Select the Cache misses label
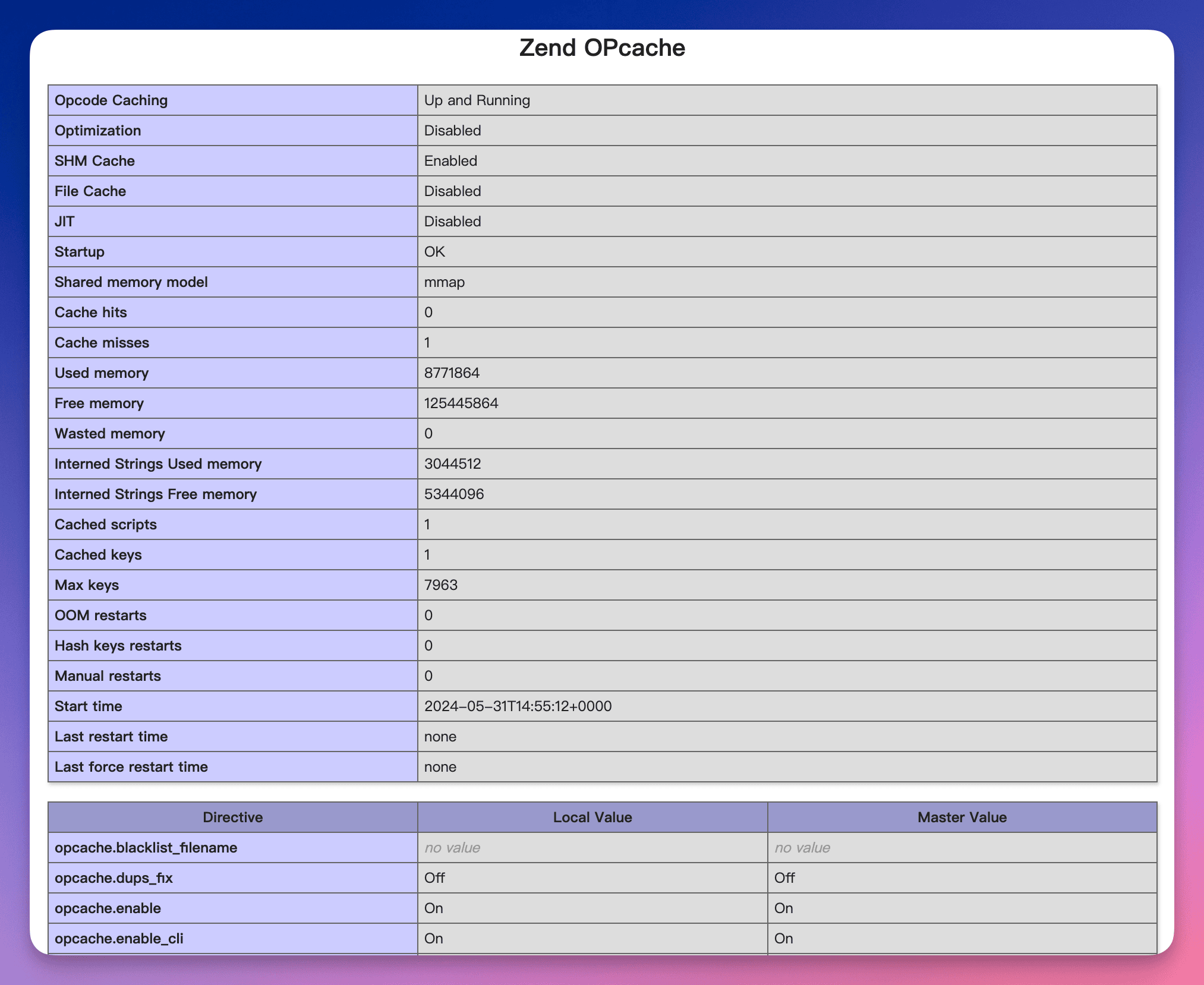Image resolution: width=1204 pixels, height=985 pixels. 102,343
